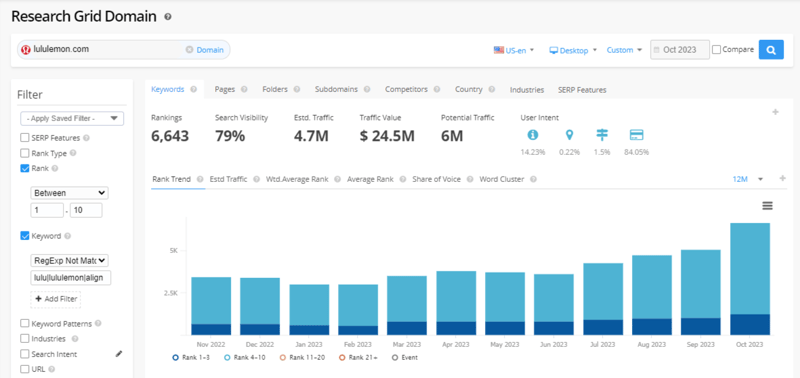Click the Domain type selector link
Image resolution: width=800 pixels, height=378 pixels.
pos(210,50)
